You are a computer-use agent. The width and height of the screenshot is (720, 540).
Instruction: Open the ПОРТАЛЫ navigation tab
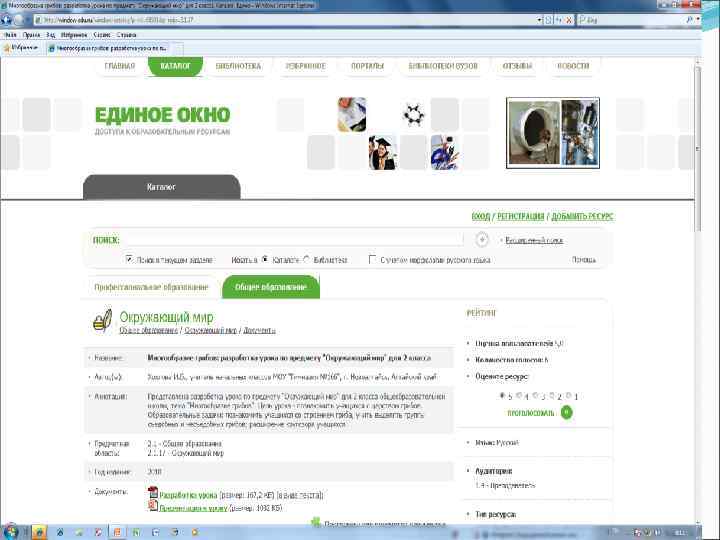tap(367, 66)
